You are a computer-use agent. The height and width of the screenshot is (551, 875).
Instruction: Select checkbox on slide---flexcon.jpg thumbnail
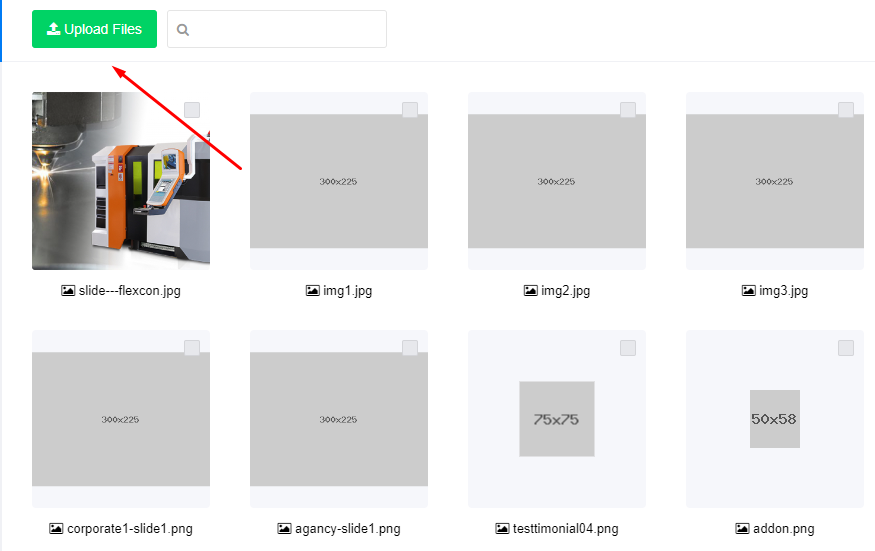192,110
